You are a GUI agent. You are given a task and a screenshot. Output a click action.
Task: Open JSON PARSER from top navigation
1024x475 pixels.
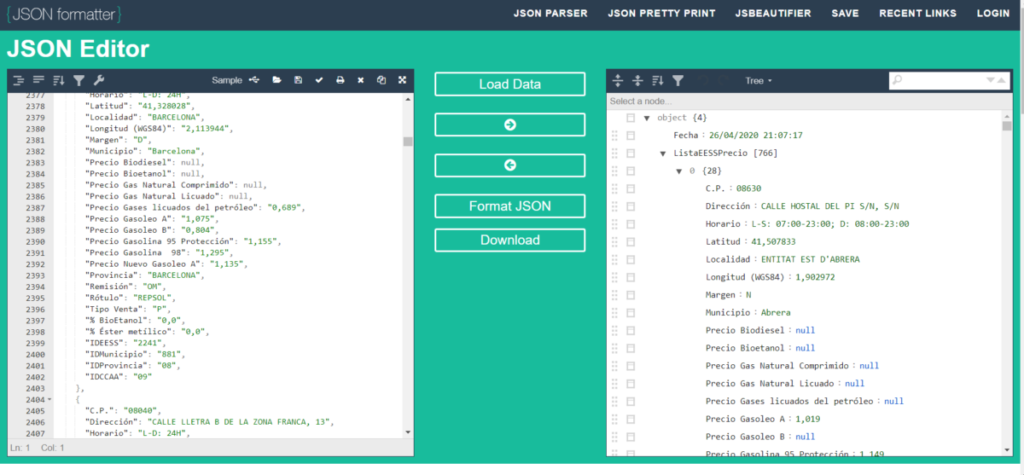click(551, 13)
